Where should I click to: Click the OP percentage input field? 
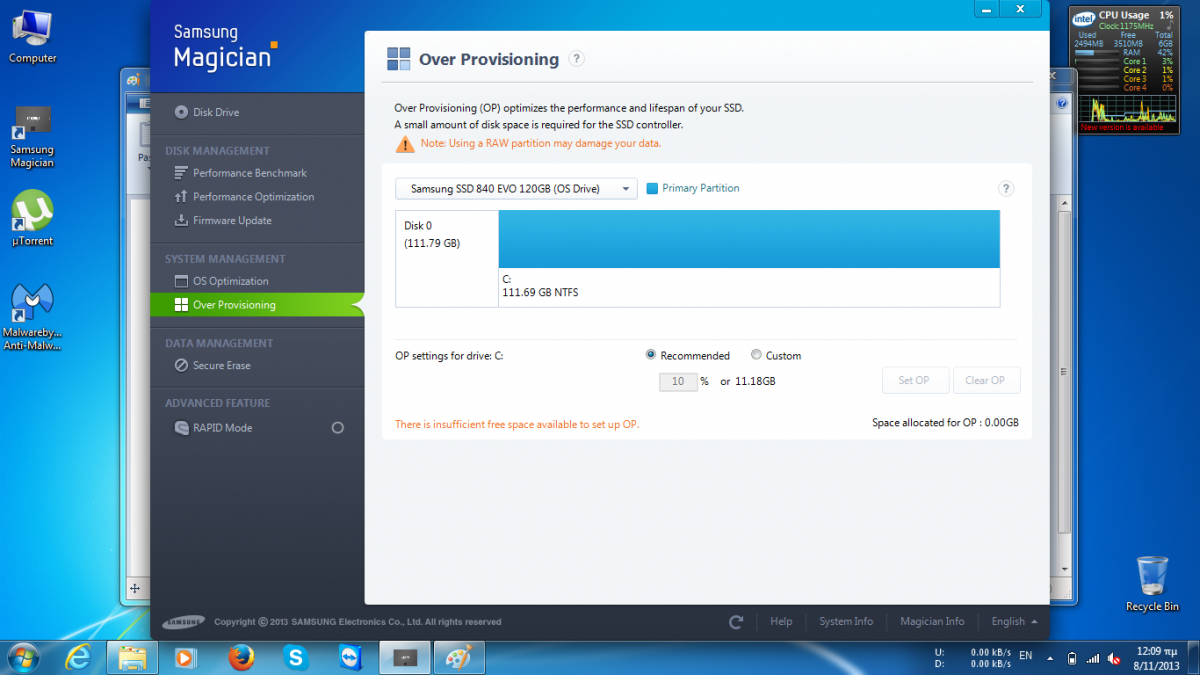point(677,381)
